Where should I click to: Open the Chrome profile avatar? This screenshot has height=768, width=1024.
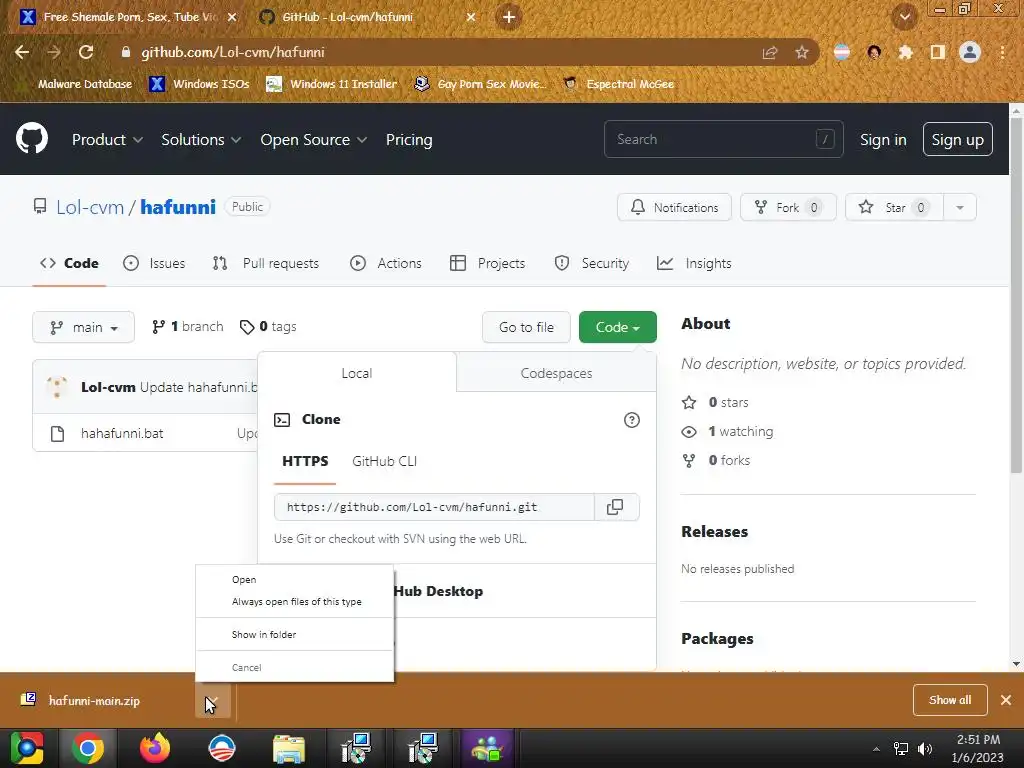pyautogui.click(x=970, y=52)
